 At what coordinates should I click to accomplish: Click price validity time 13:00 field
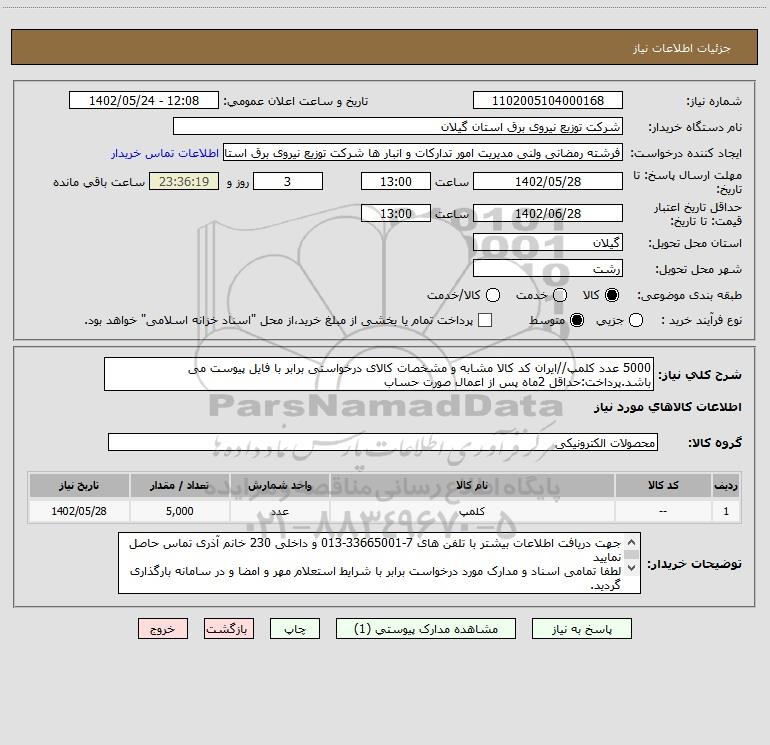coord(396,213)
